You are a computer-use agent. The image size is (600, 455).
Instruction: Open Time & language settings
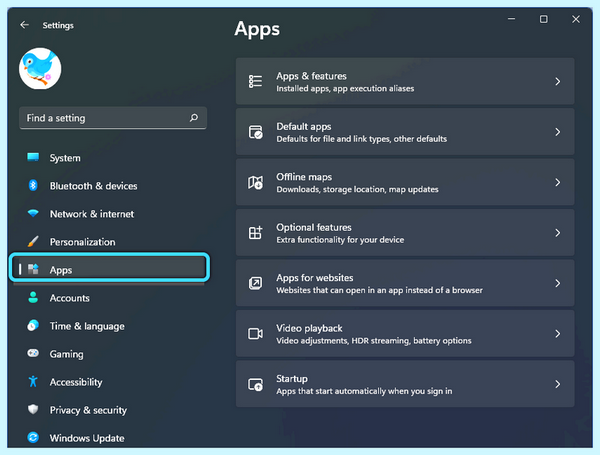tap(87, 326)
